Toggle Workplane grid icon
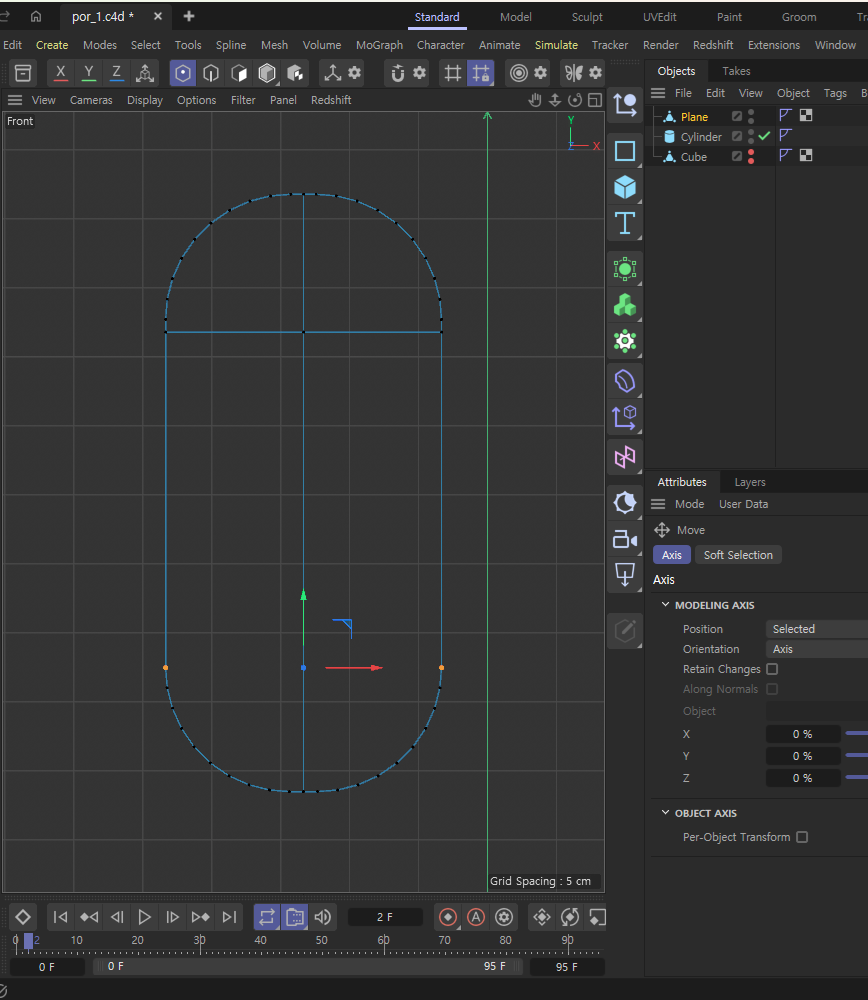Viewport: 868px width, 1000px height. pos(453,73)
